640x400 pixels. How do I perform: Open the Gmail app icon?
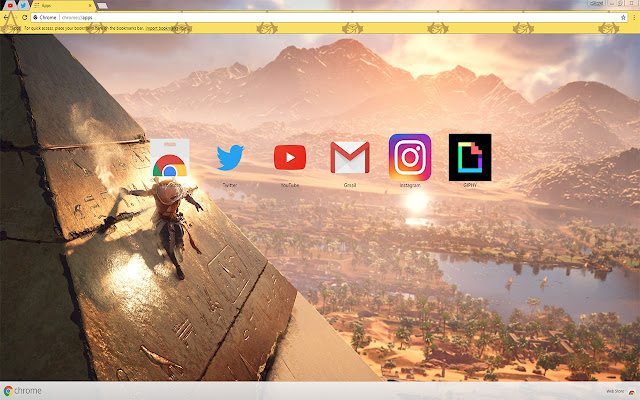(x=350, y=158)
